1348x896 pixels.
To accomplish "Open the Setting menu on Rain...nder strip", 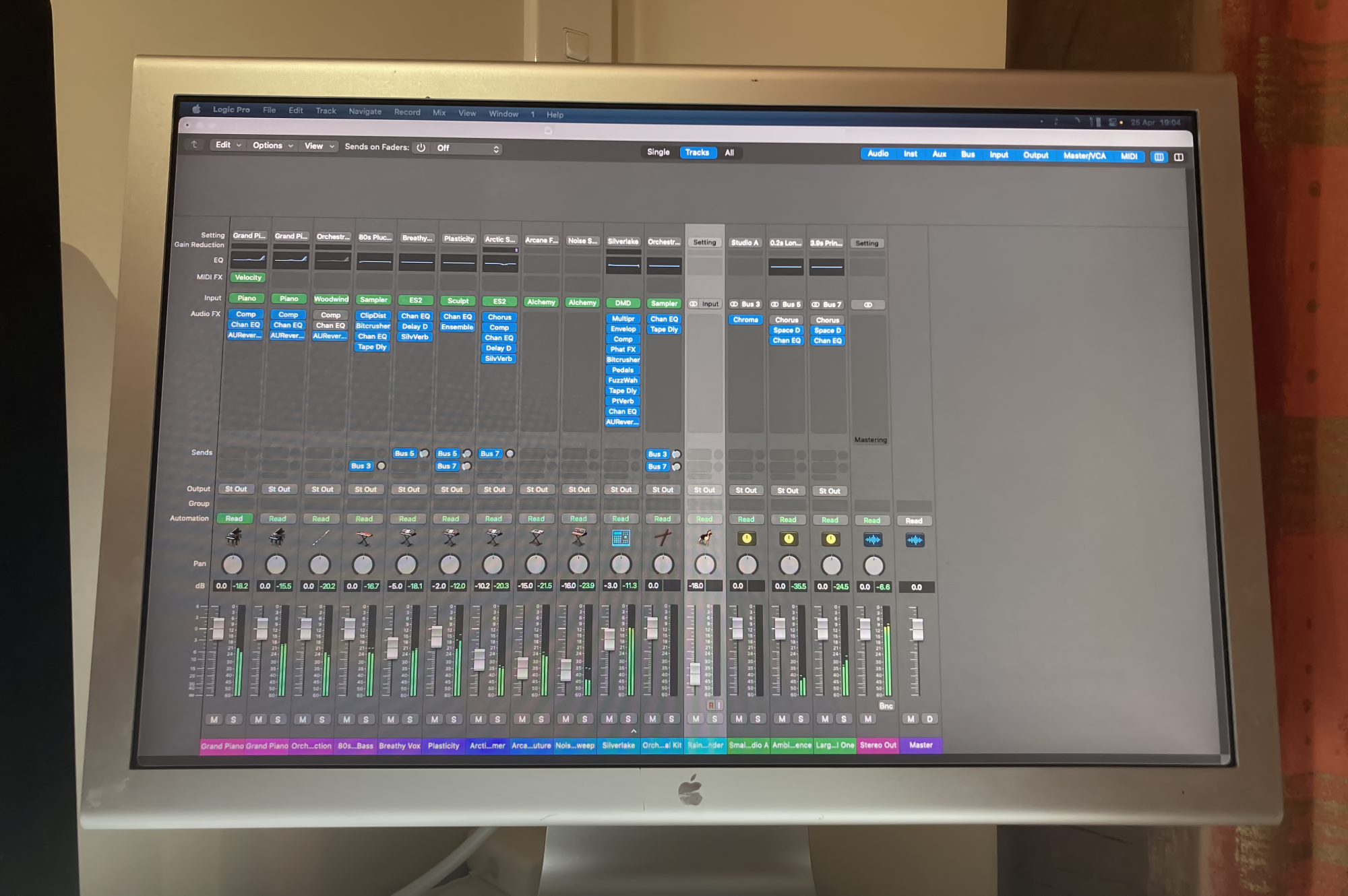I will click(704, 243).
